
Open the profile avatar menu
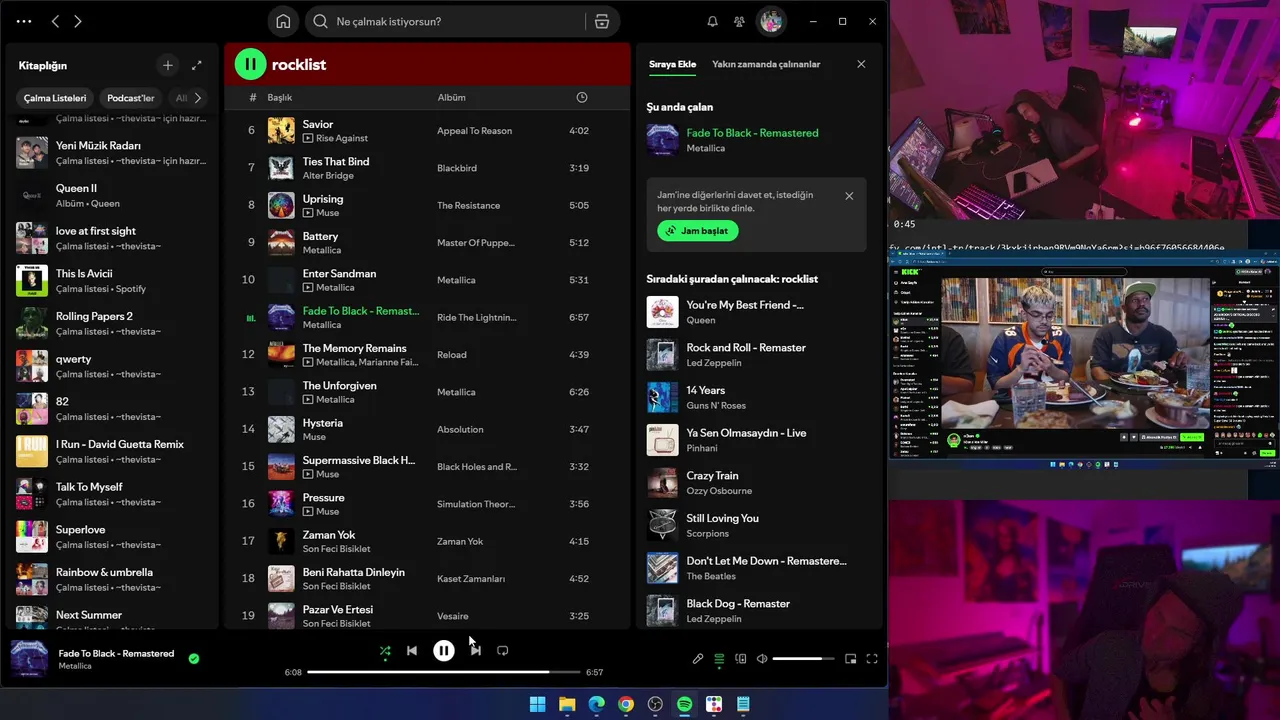click(x=771, y=21)
